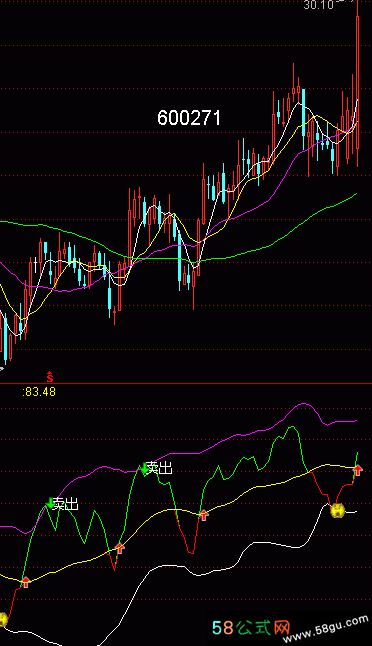
Task: Click second red up arrow from the left
Action: tap(119, 548)
